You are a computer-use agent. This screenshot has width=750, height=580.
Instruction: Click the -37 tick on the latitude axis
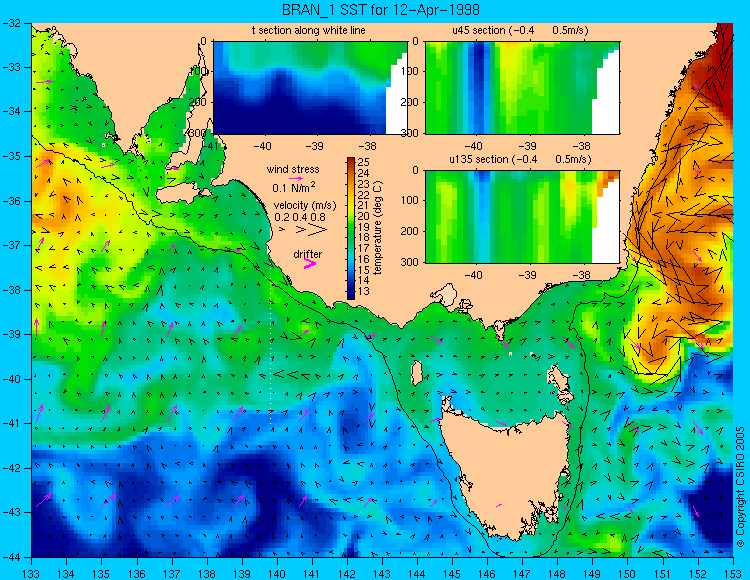coord(11,245)
